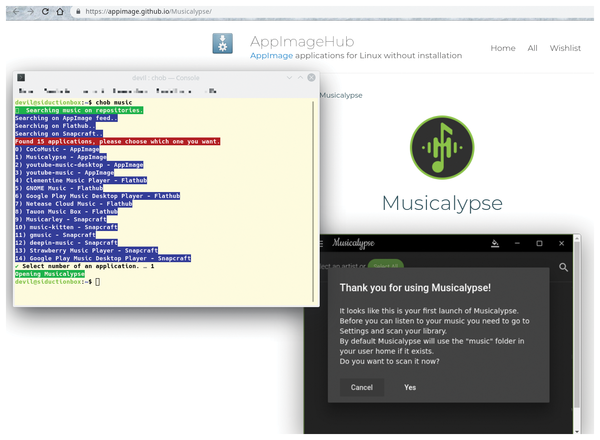Open the Home navigation link
Image resolution: width=600 pixels, height=440 pixels.
(x=503, y=48)
